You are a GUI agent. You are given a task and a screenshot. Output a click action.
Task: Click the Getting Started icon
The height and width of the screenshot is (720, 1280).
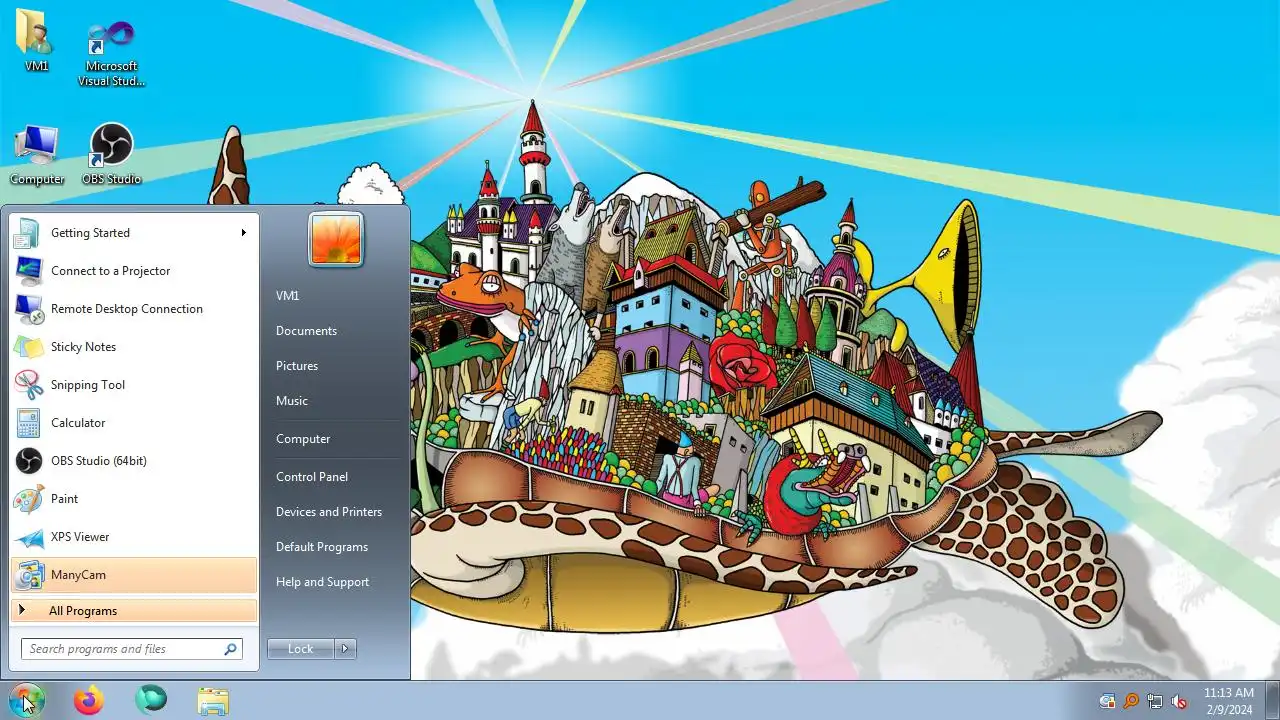pyautogui.click(x=28, y=233)
